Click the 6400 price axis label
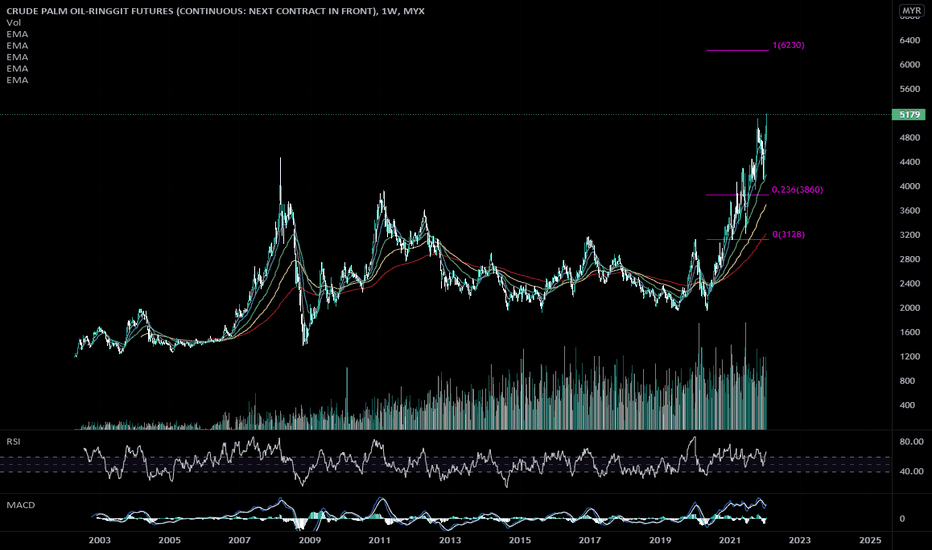 [909, 40]
